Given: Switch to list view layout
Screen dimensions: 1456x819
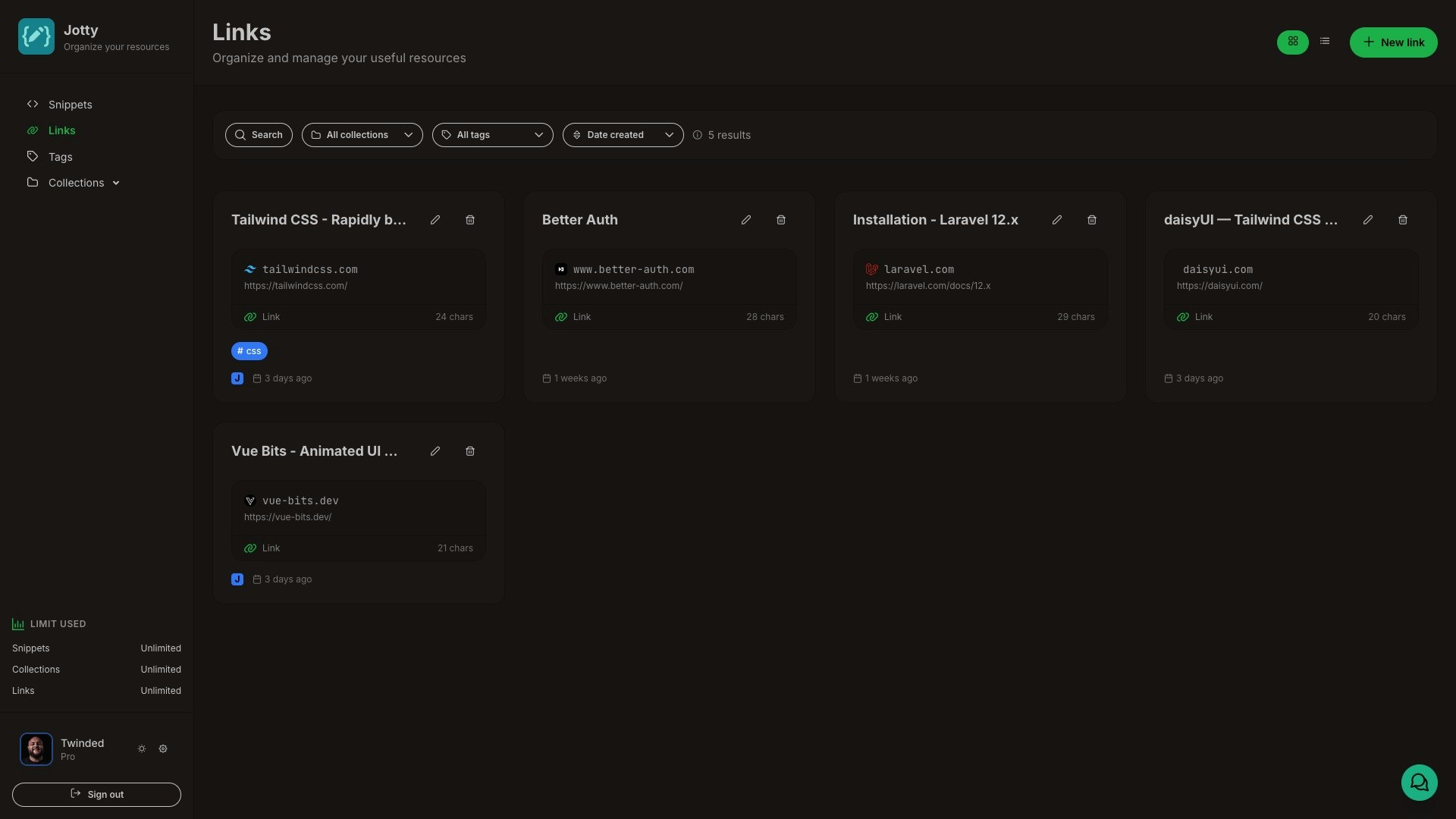Looking at the screenshot, I should pyautogui.click(x=1325, y=42).
